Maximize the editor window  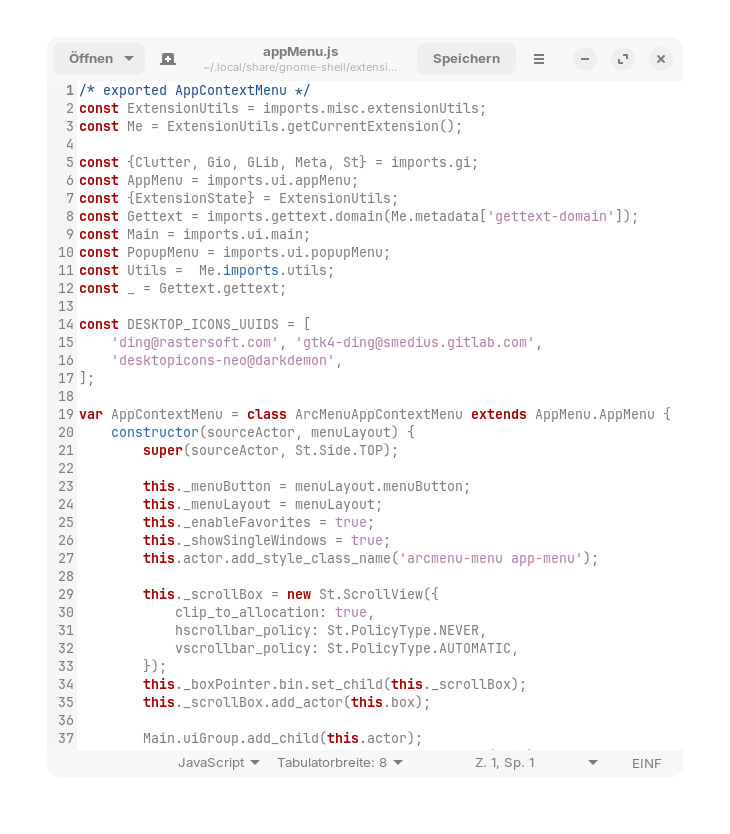click(x=623, y=59)
